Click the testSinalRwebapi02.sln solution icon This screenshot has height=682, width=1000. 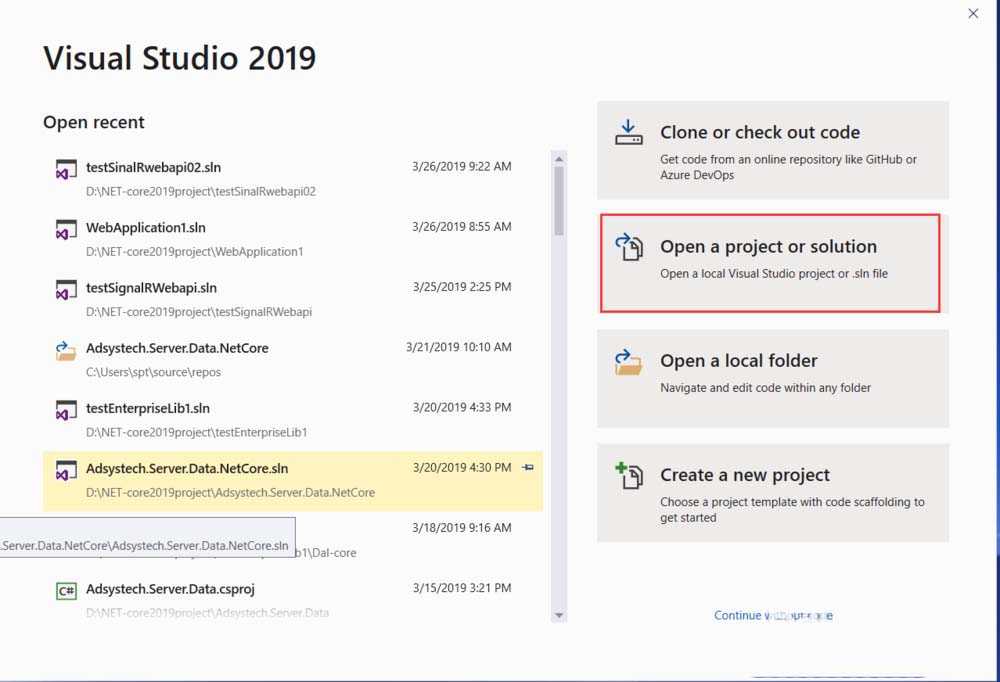click(66, 170)
